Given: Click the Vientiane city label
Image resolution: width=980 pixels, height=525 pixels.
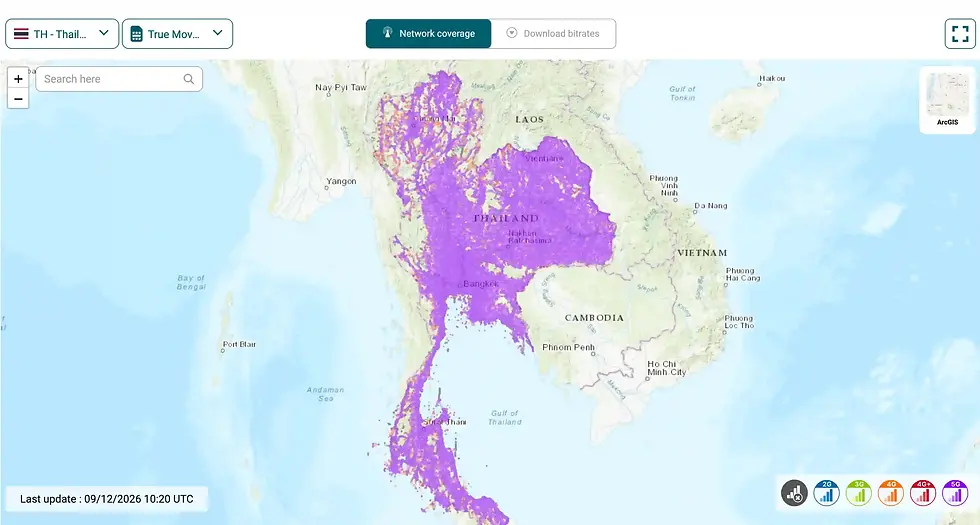Looking at the screenshot, I should pos(544,158).
